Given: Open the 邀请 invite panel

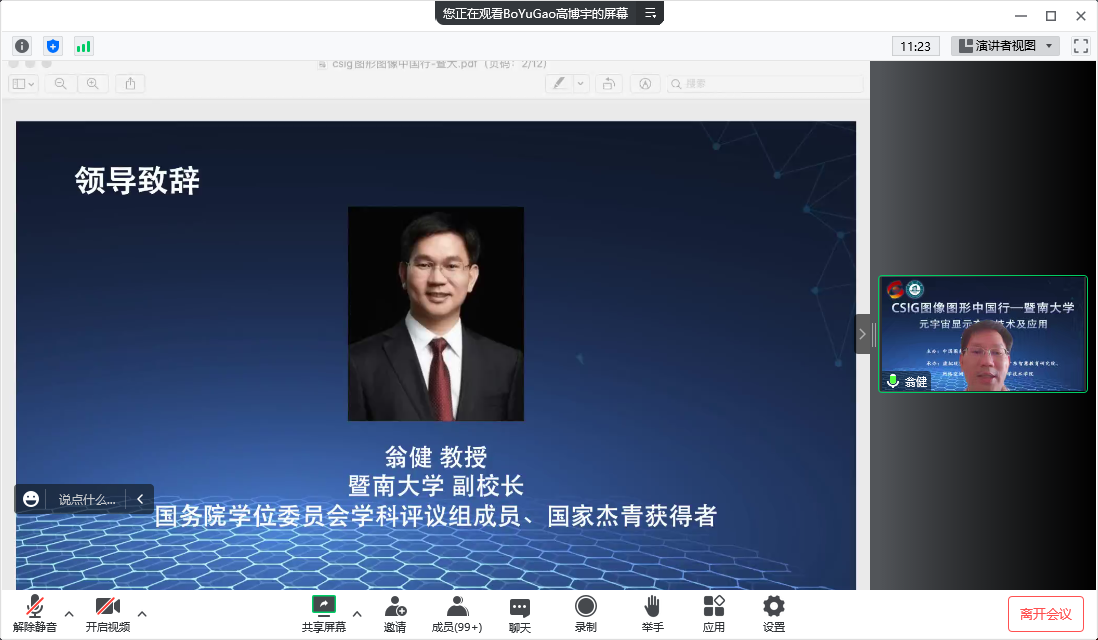Looking at the screenshot, I should click(x=395, y=614).
